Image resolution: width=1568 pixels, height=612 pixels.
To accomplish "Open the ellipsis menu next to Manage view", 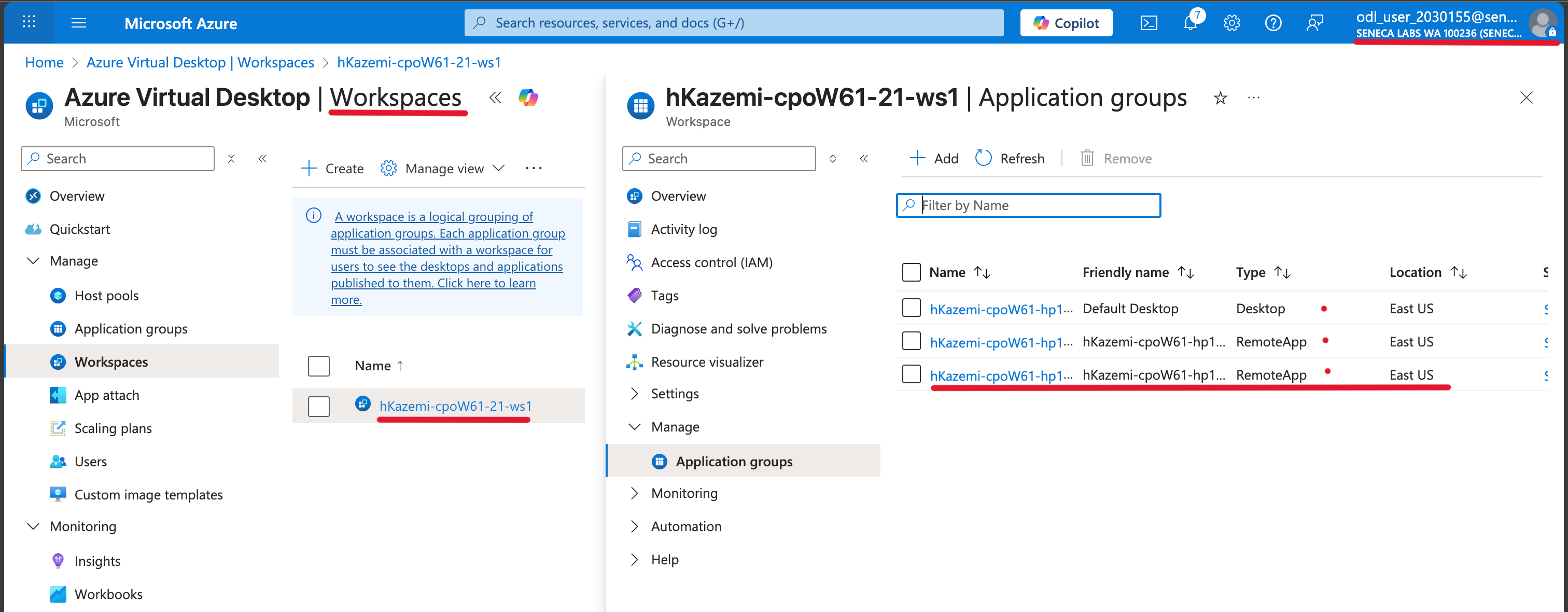I will click(533, 168).
